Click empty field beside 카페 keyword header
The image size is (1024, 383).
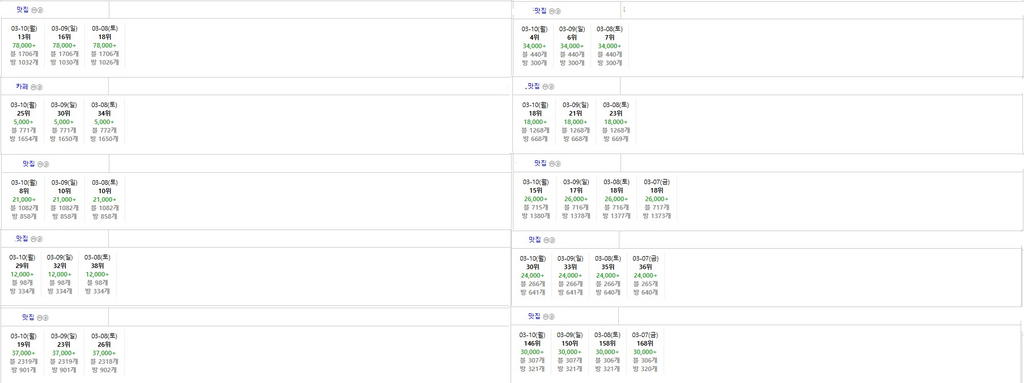309,86
